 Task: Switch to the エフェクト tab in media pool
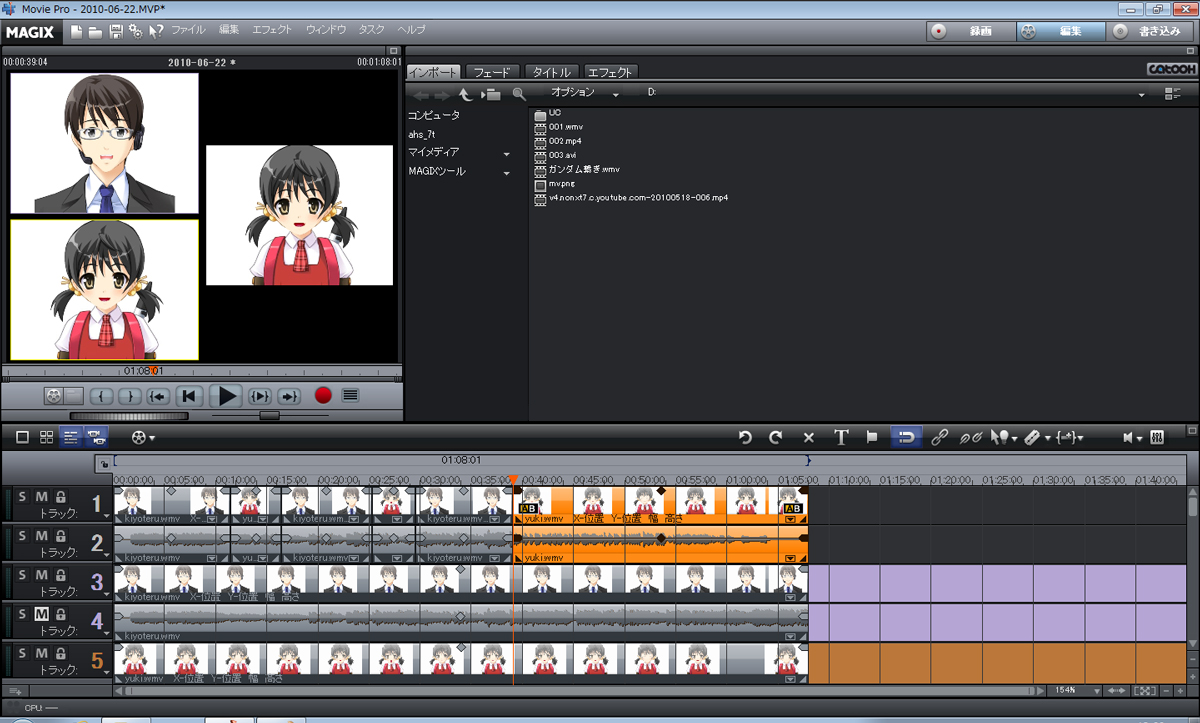click(610, 72)
